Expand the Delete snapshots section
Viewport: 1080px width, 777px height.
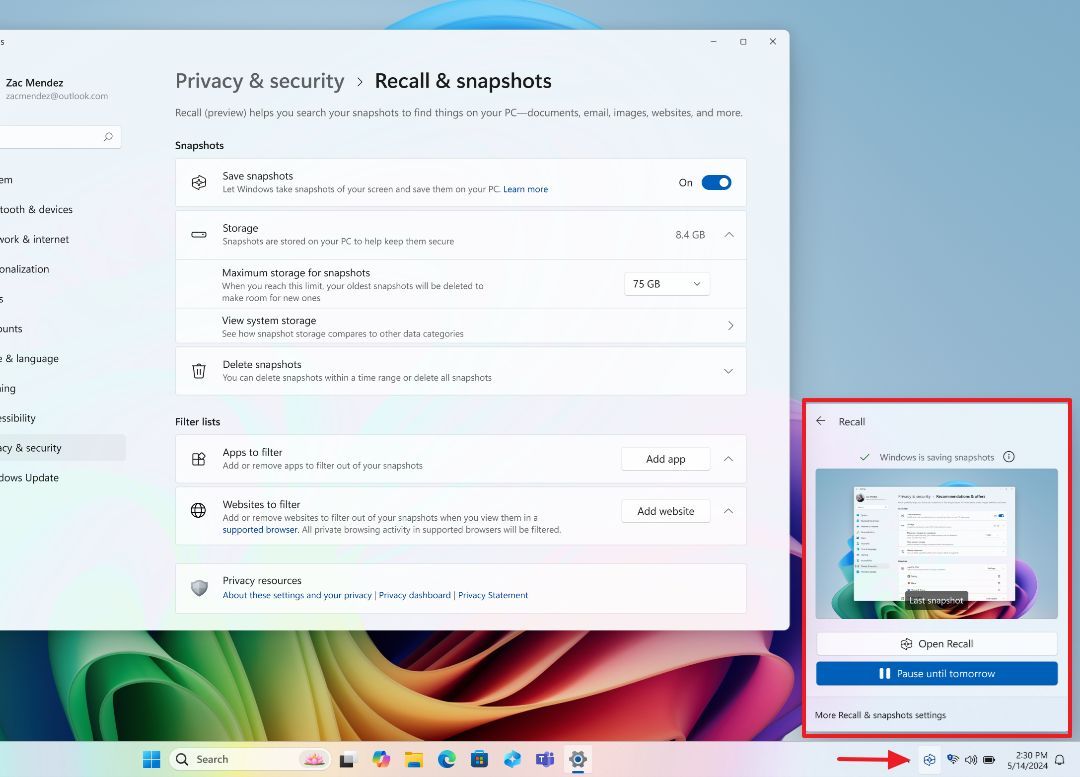[x=729, y=370]
